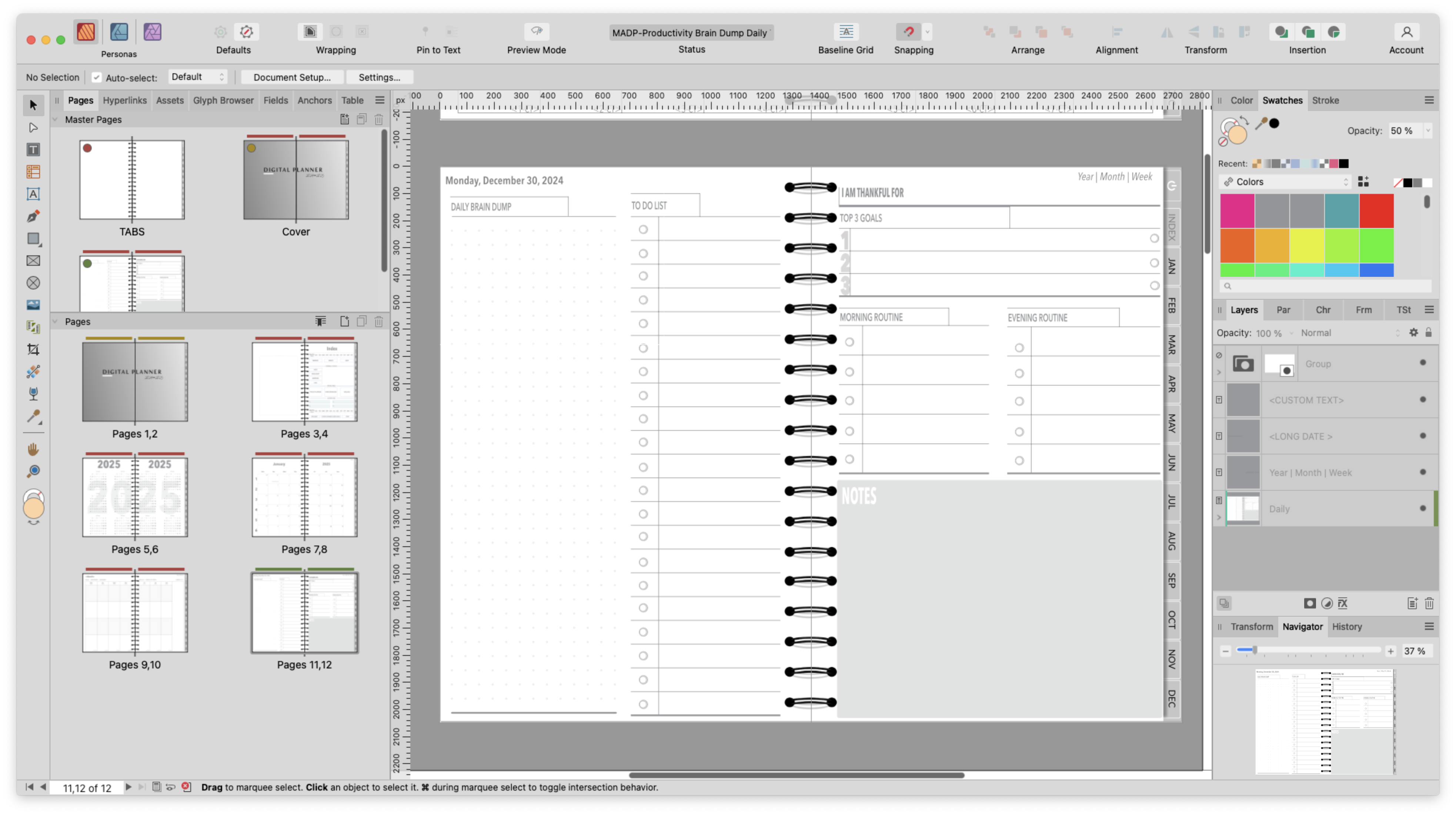Select the Pen tool in toolbar
Image resolution: width=1456 pixels, height=815 pixels.
(x=33, y=216)
